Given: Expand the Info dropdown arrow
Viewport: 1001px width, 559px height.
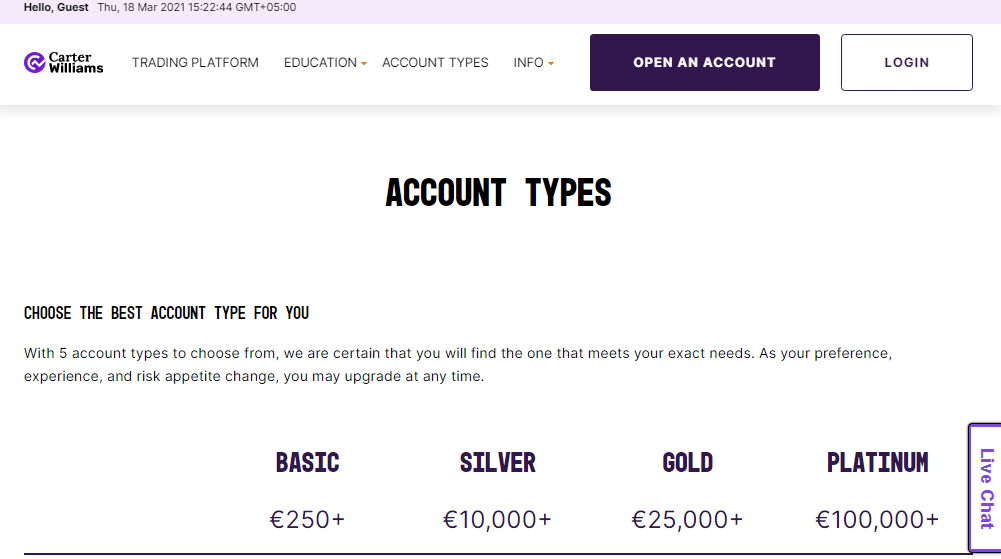Looking at the screenshot, I should pyautogui.click(x=551, y=64).
